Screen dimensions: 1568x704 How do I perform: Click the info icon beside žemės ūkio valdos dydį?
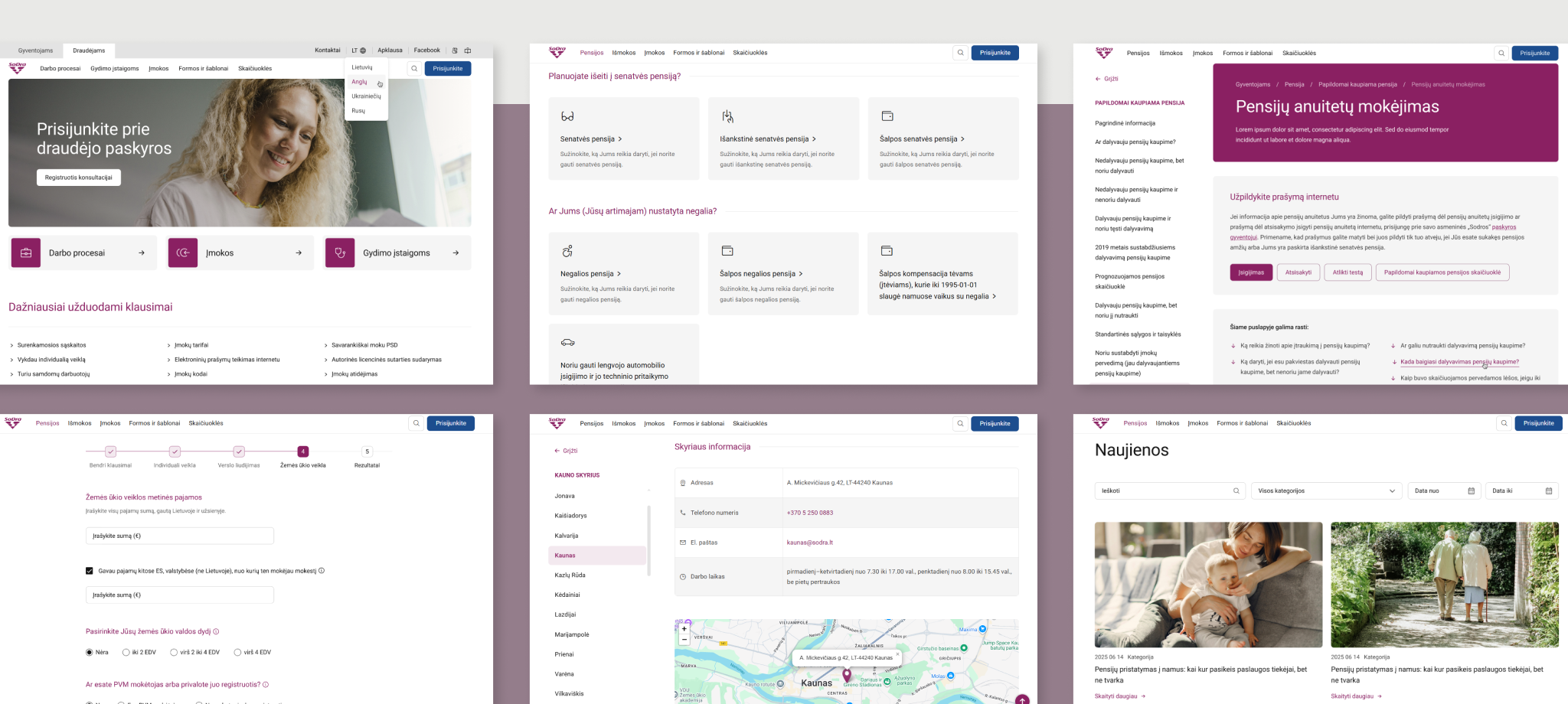[216, 632]
